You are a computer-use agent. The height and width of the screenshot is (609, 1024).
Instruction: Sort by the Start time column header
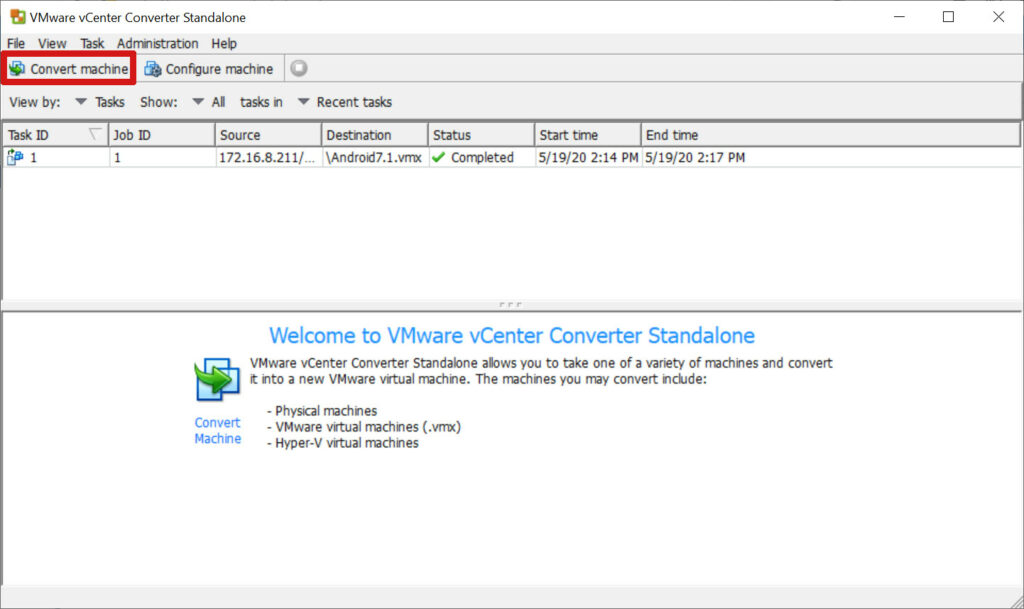click(x=588, y=135)
